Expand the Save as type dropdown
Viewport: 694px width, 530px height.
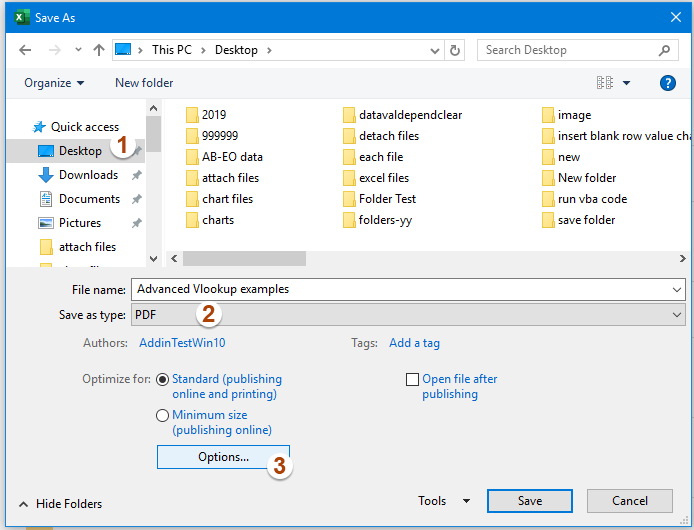coord(678,315)
